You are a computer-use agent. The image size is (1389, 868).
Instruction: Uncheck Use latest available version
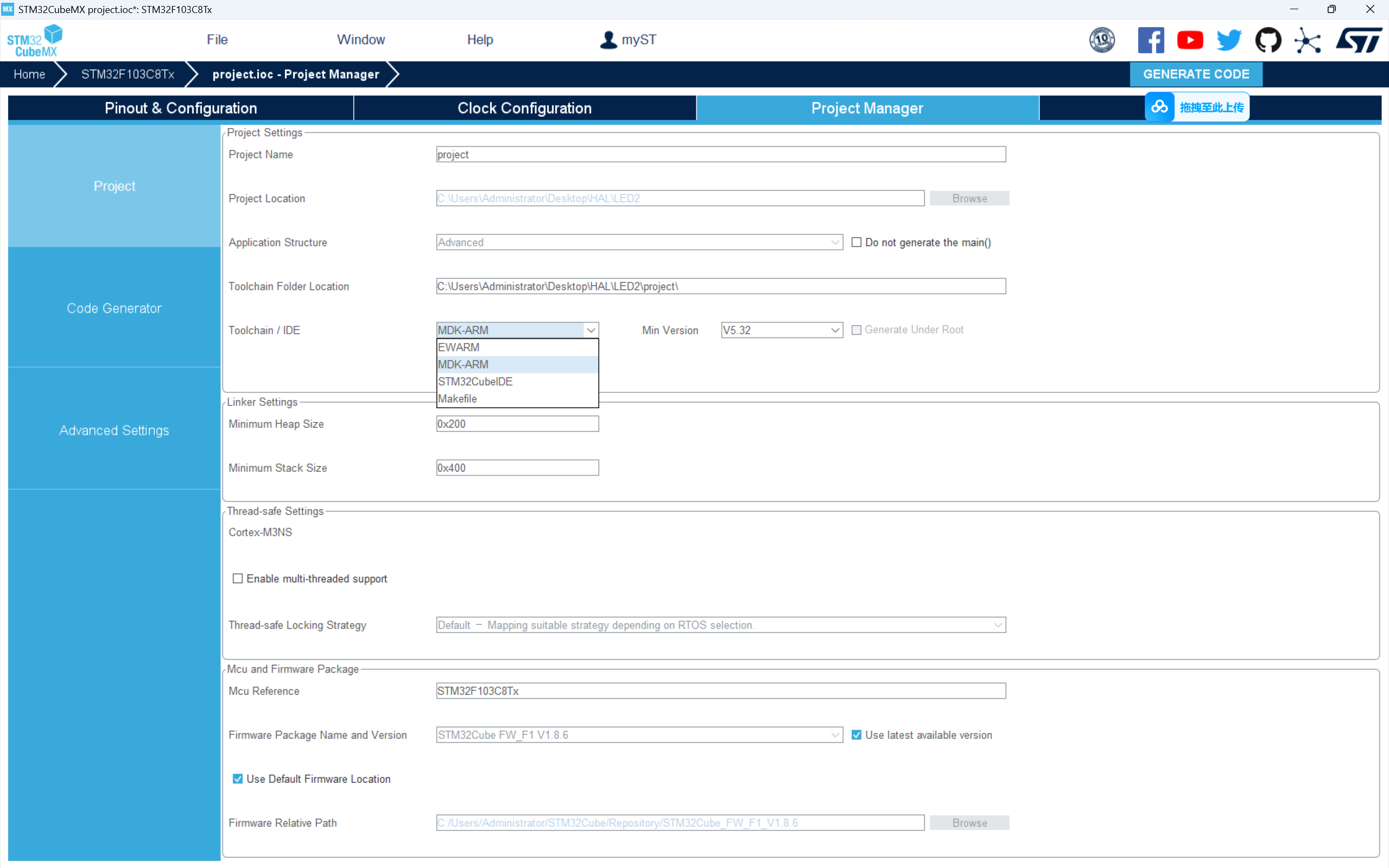(857, 735)
